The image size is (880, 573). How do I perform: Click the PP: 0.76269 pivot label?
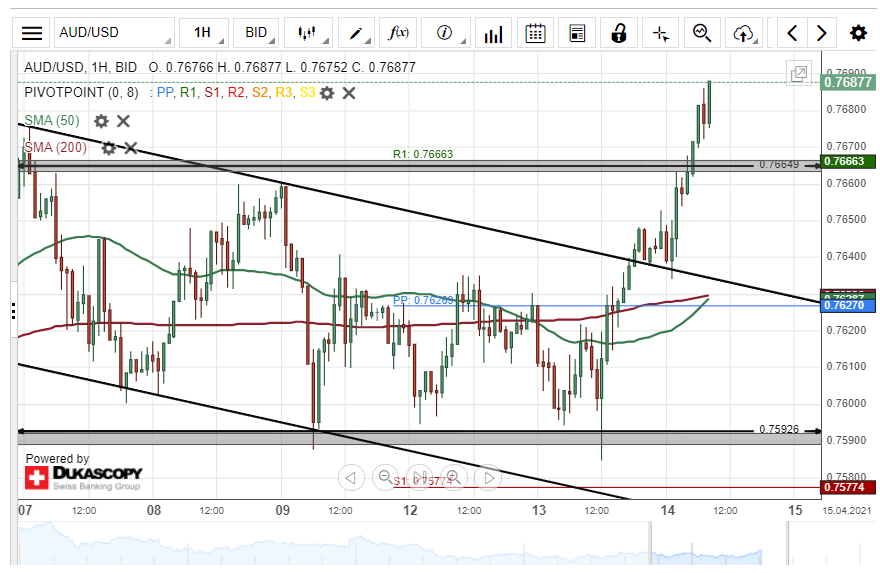coord(423,300)
